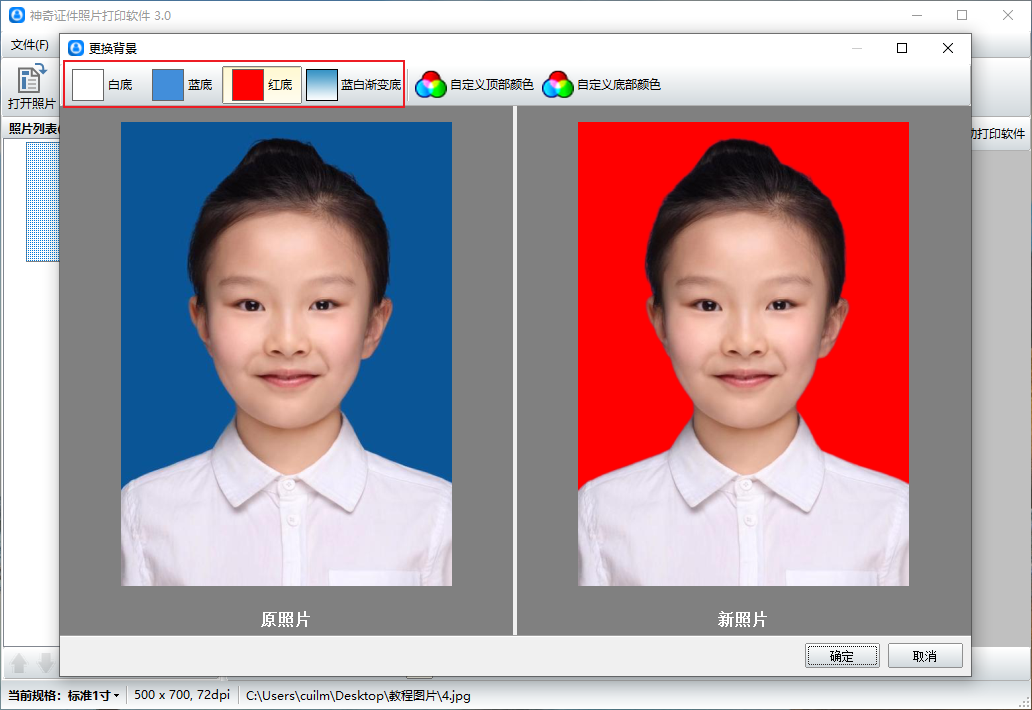Open custom top color (自定义顶部颜色) picker

474,85
